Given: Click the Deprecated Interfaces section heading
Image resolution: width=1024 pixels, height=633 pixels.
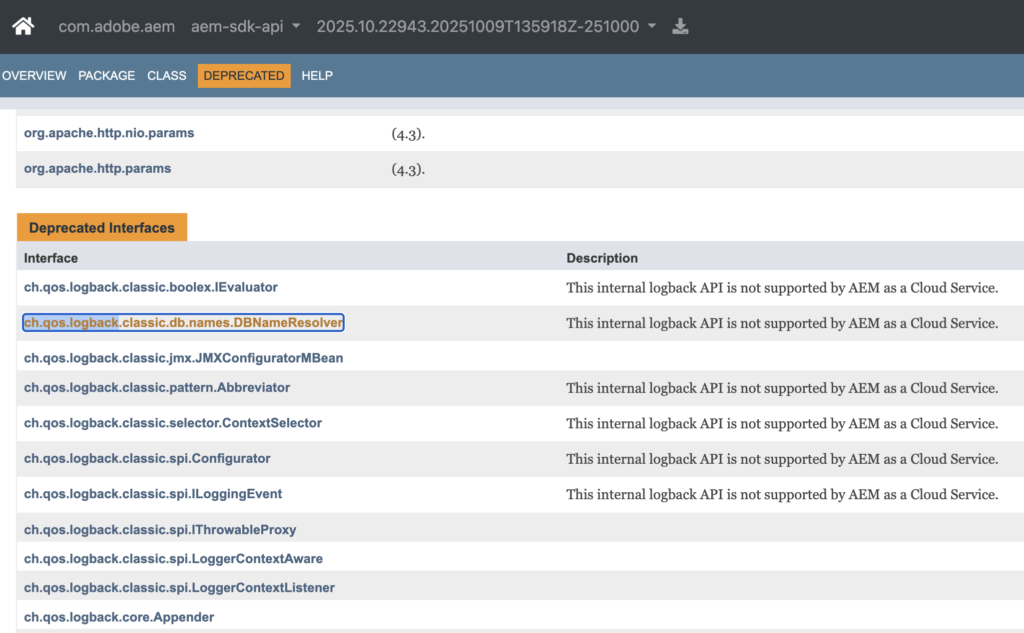Looking at the screenshot, I should click(x=102, y=228).
